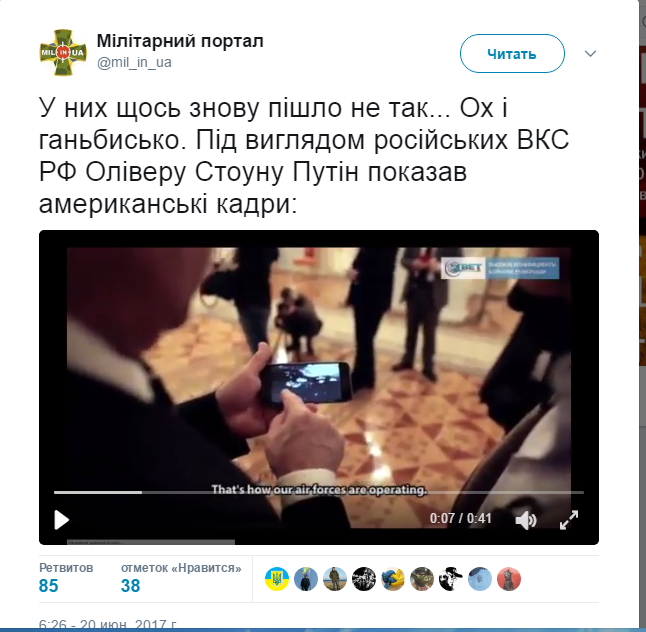Click the Читать follow button
Image resolution: width=646 pixels, height=632 pixels.
(x=512, y=54)
